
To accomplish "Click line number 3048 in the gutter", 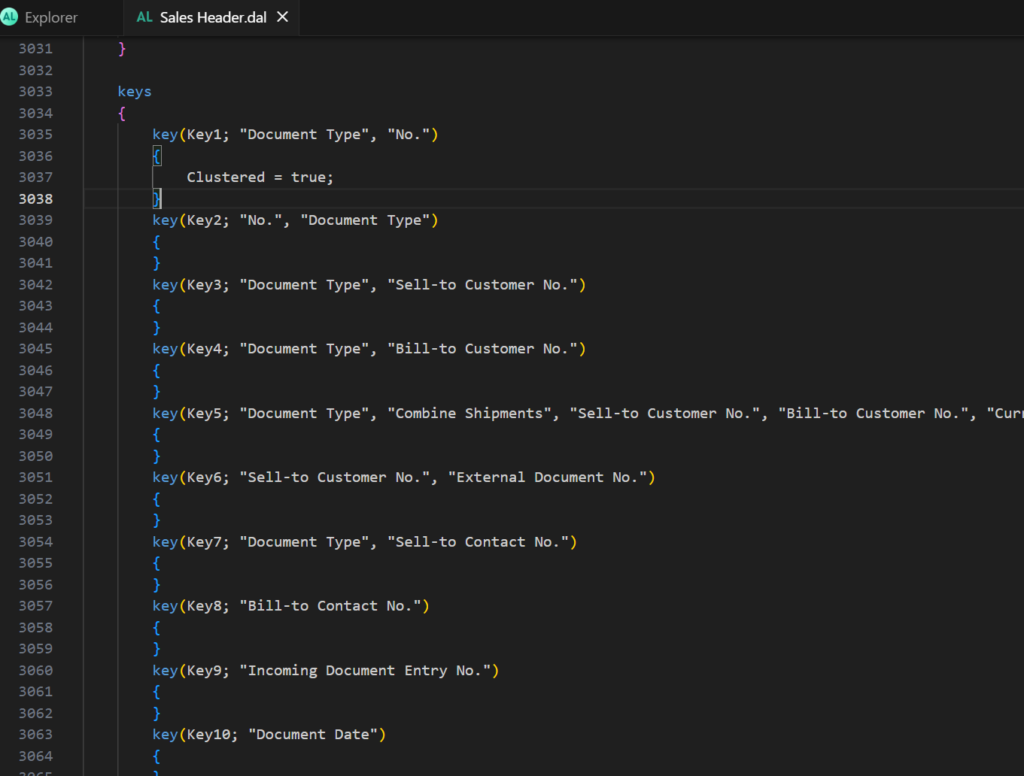I will pyautogui.click(x=36, y=413).
